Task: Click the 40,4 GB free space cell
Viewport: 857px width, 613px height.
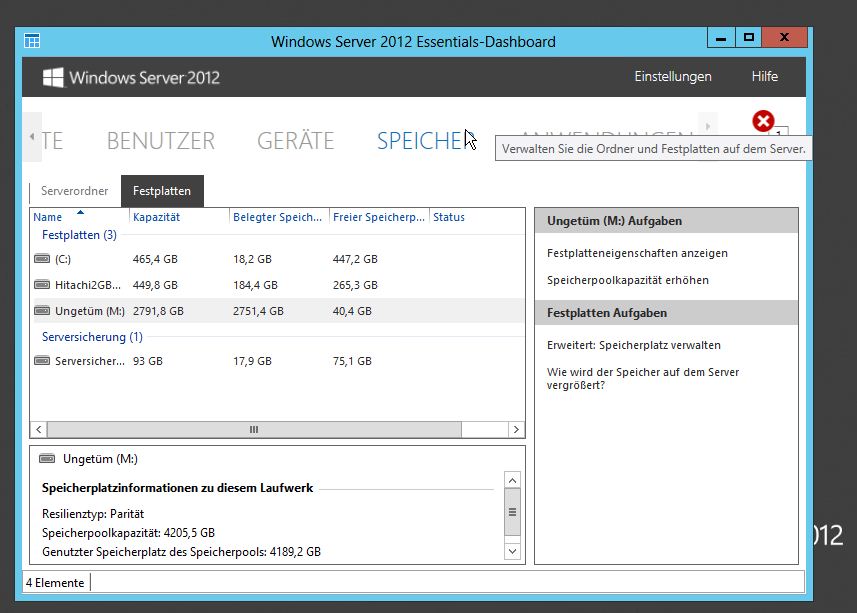Action: pos(352,311)
